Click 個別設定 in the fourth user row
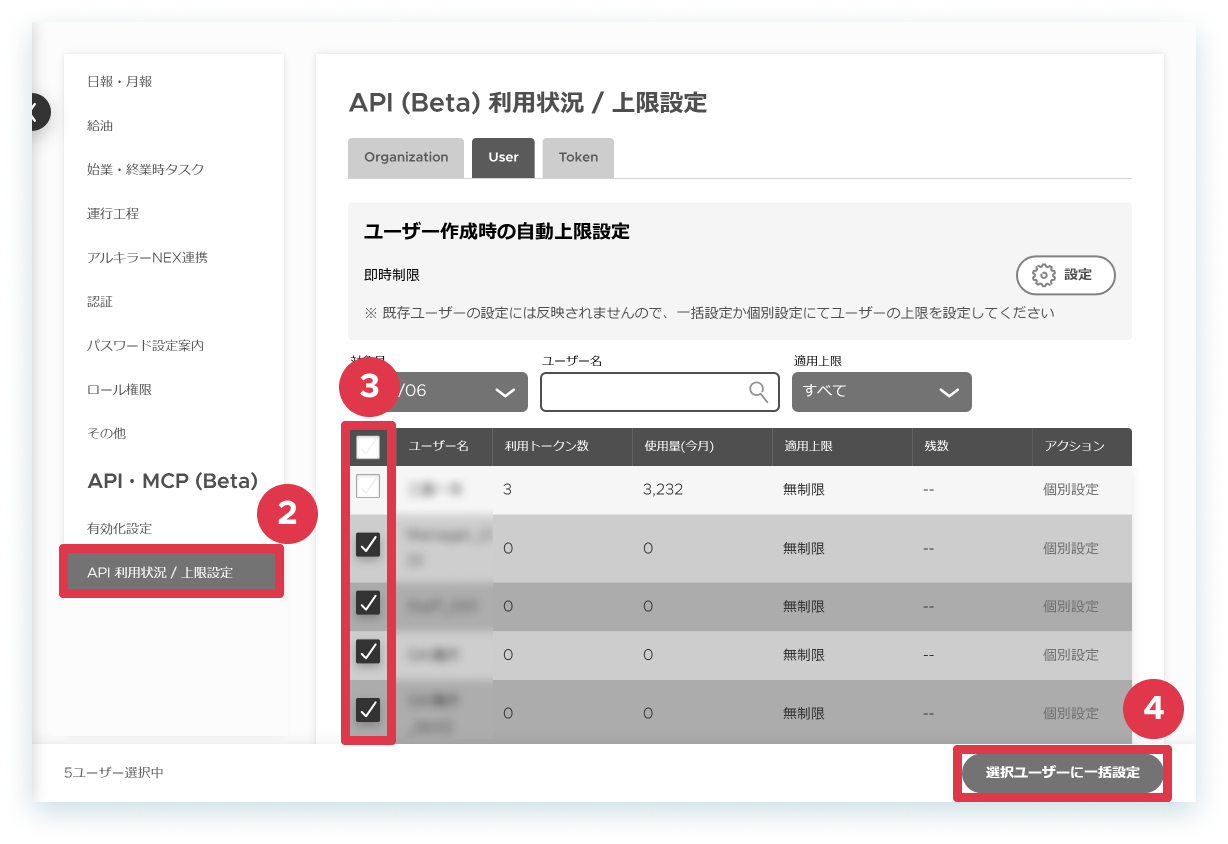 click(x=1071, y=655)
